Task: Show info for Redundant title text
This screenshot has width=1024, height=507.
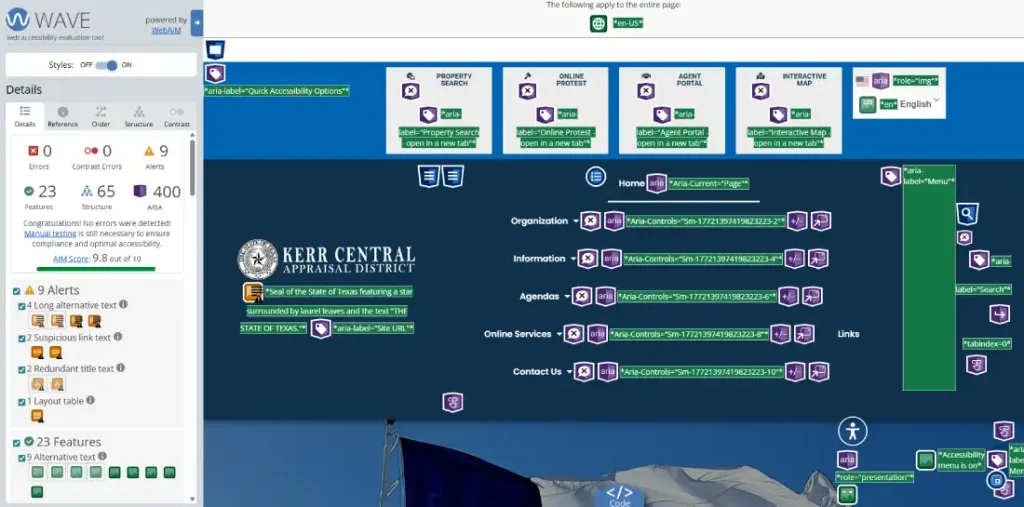Action: (121, 368)
